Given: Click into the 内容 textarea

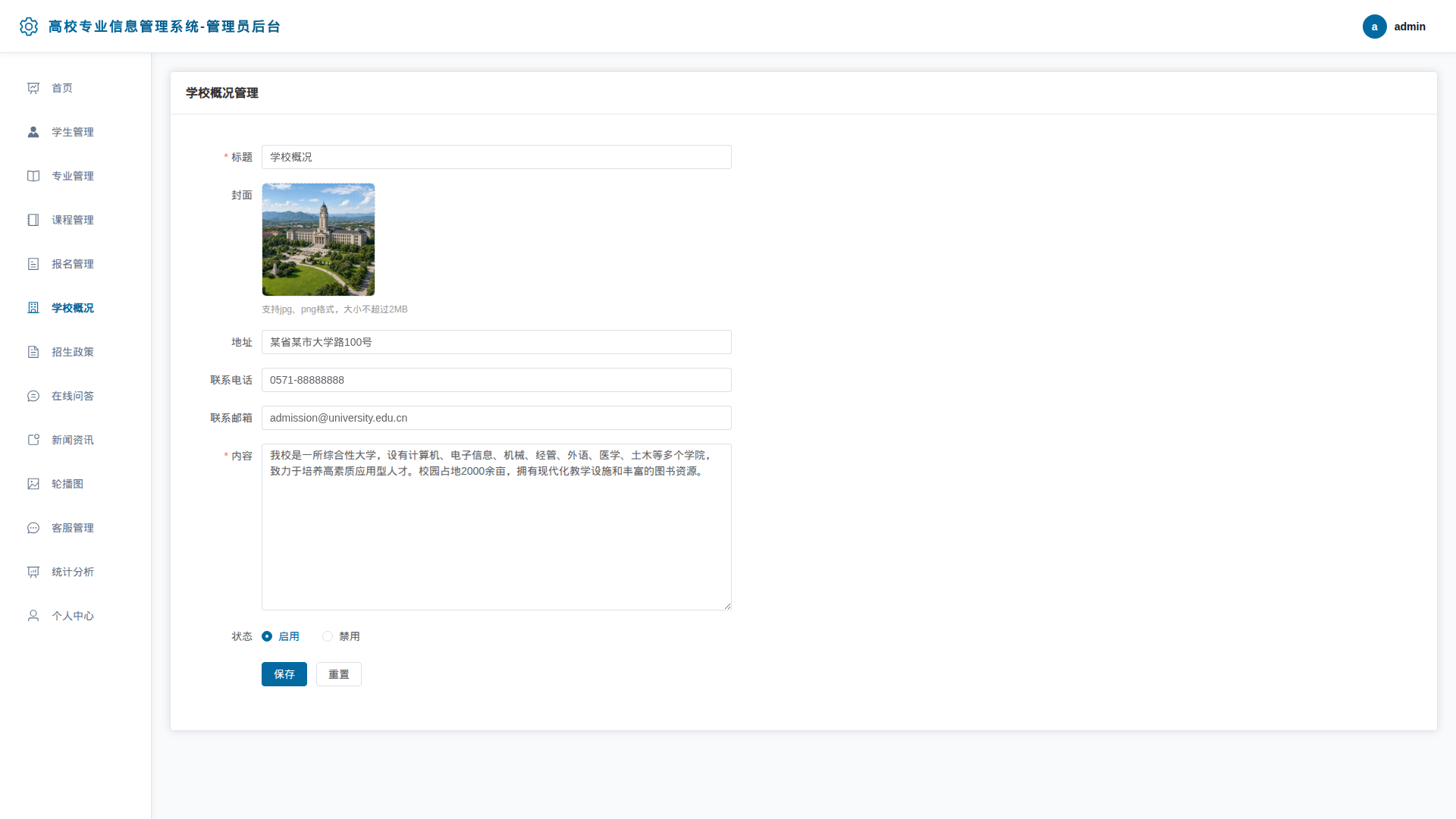Looking at the screenshot, I should (497, 527).
